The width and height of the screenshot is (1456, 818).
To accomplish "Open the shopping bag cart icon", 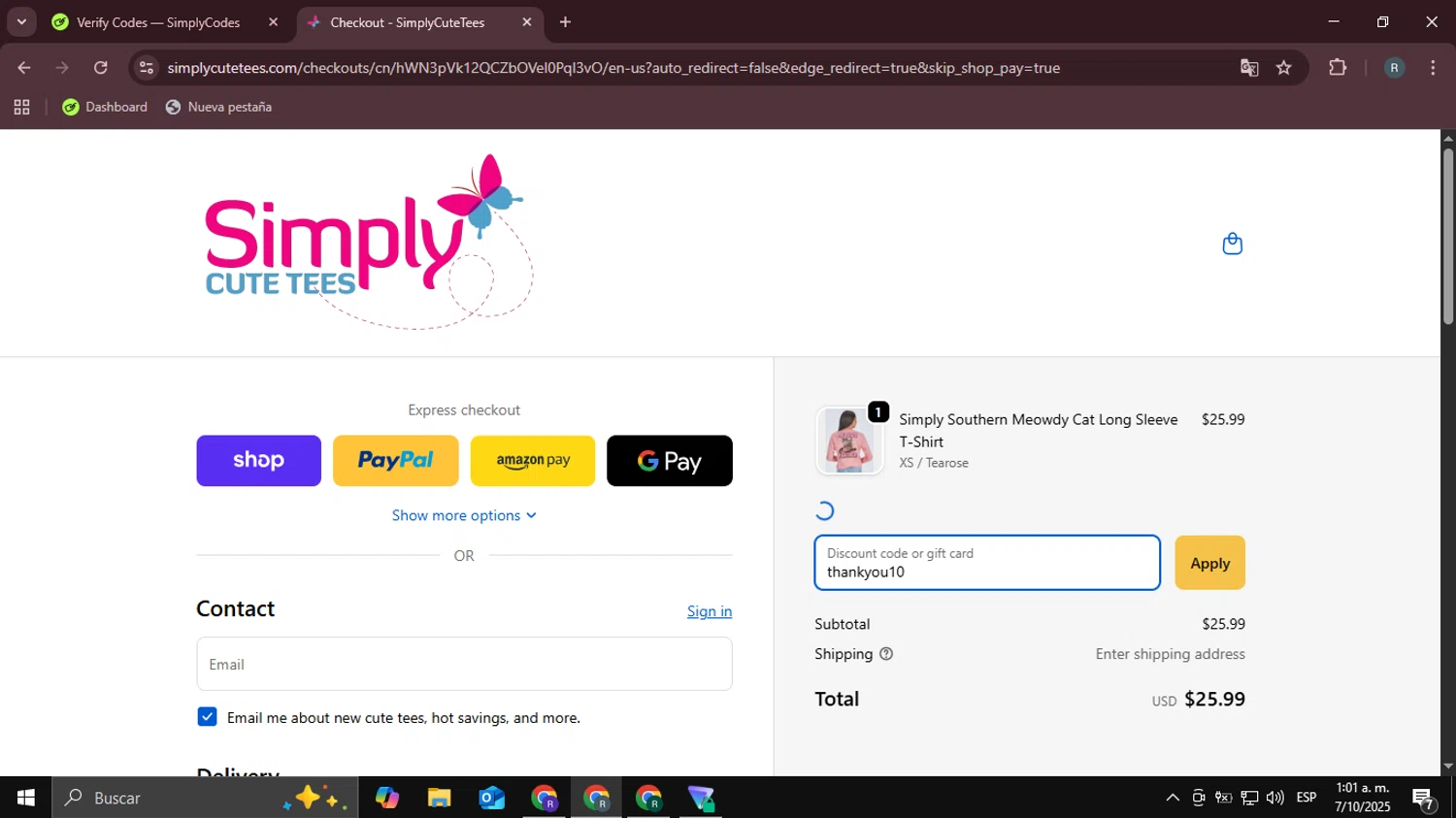I will tap(1232, 244).
